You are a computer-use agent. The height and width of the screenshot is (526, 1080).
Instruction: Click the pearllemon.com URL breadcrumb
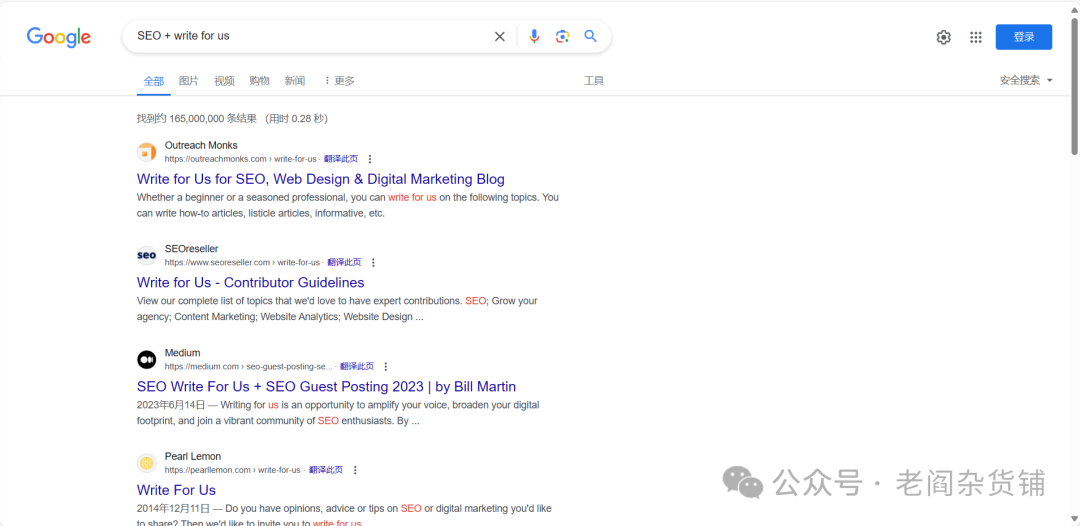pos(233,470)
